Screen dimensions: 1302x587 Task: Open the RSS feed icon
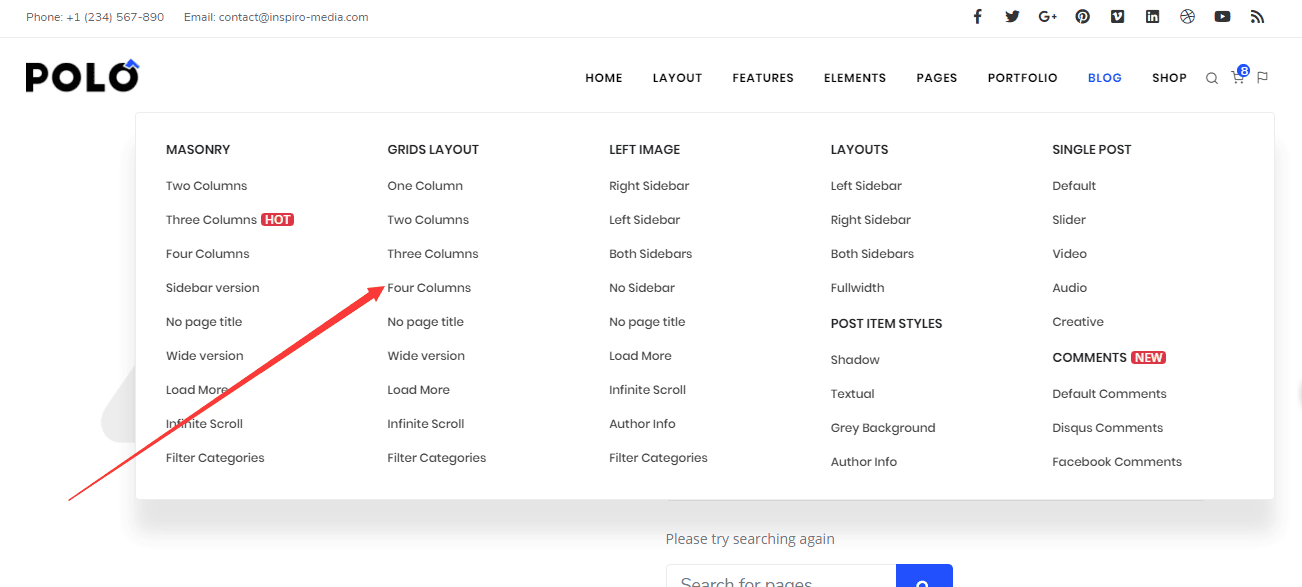coord(1257,17)
